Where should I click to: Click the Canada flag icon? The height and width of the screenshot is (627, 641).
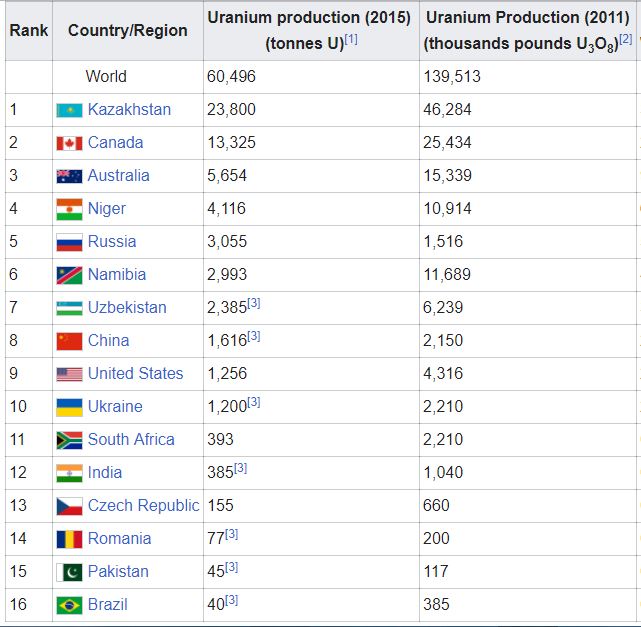click(69, 143)
